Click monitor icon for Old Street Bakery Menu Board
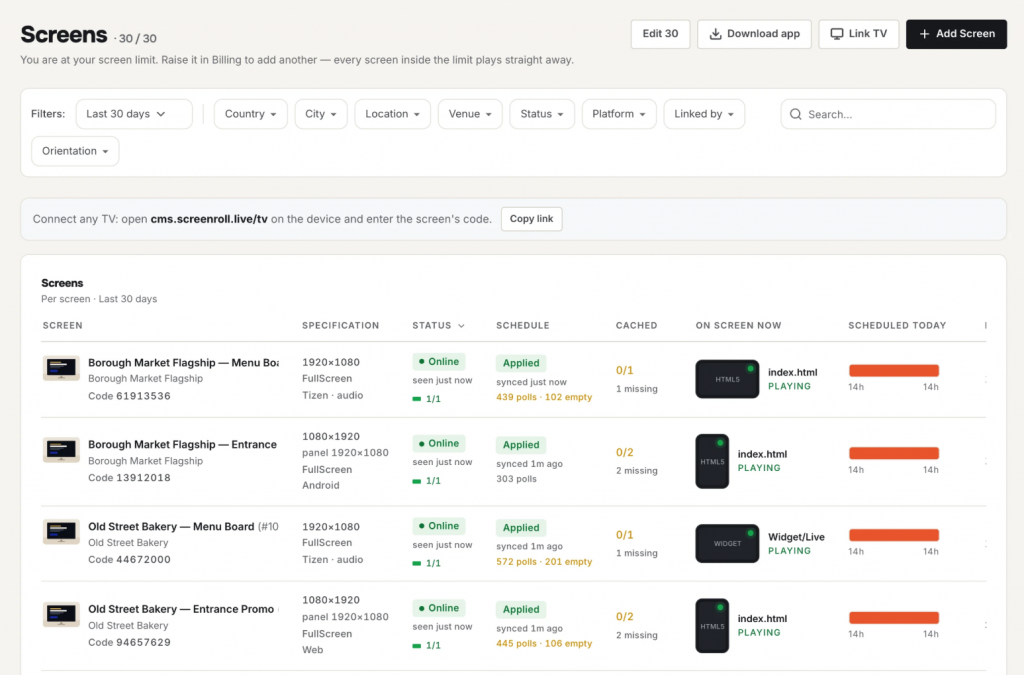The image size is (1024, 675). point(61,532)
